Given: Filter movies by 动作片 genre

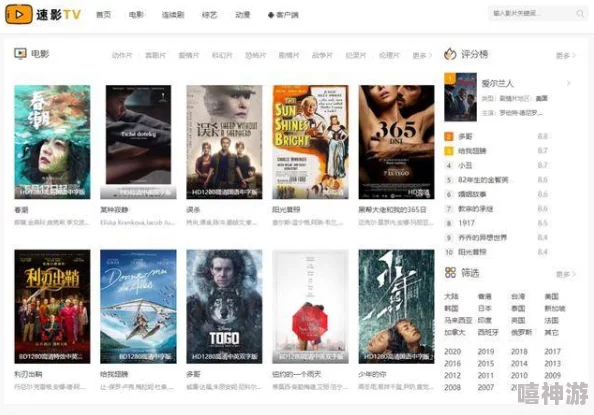Looking at the screenshot, I should tap(122, 55).
